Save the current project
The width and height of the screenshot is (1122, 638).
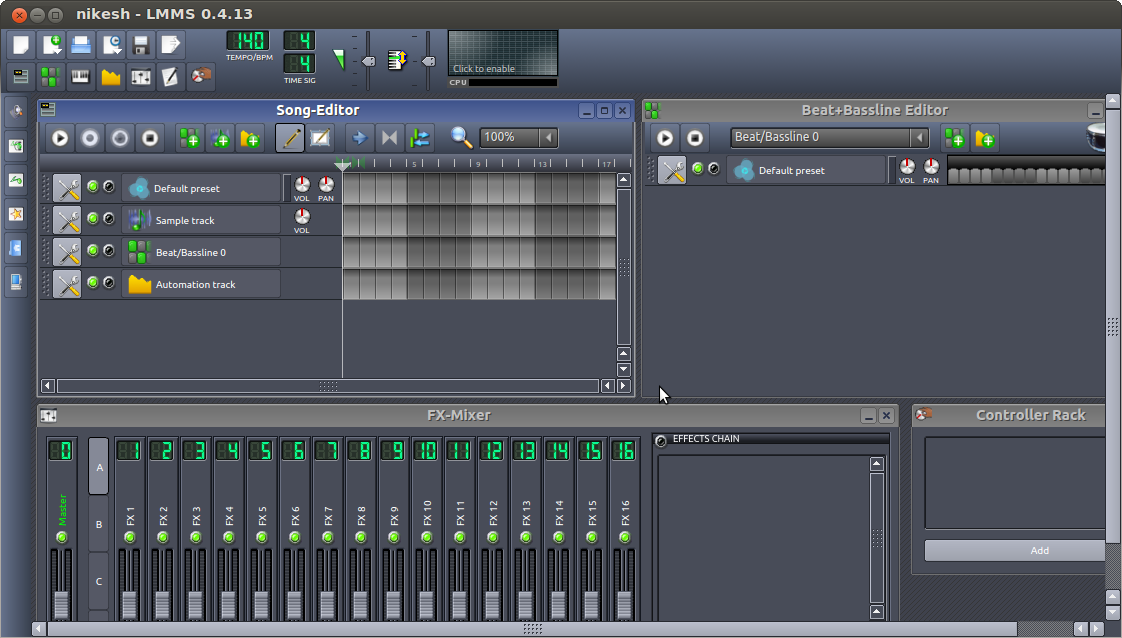pyautogui.click(x=140, y=44)
